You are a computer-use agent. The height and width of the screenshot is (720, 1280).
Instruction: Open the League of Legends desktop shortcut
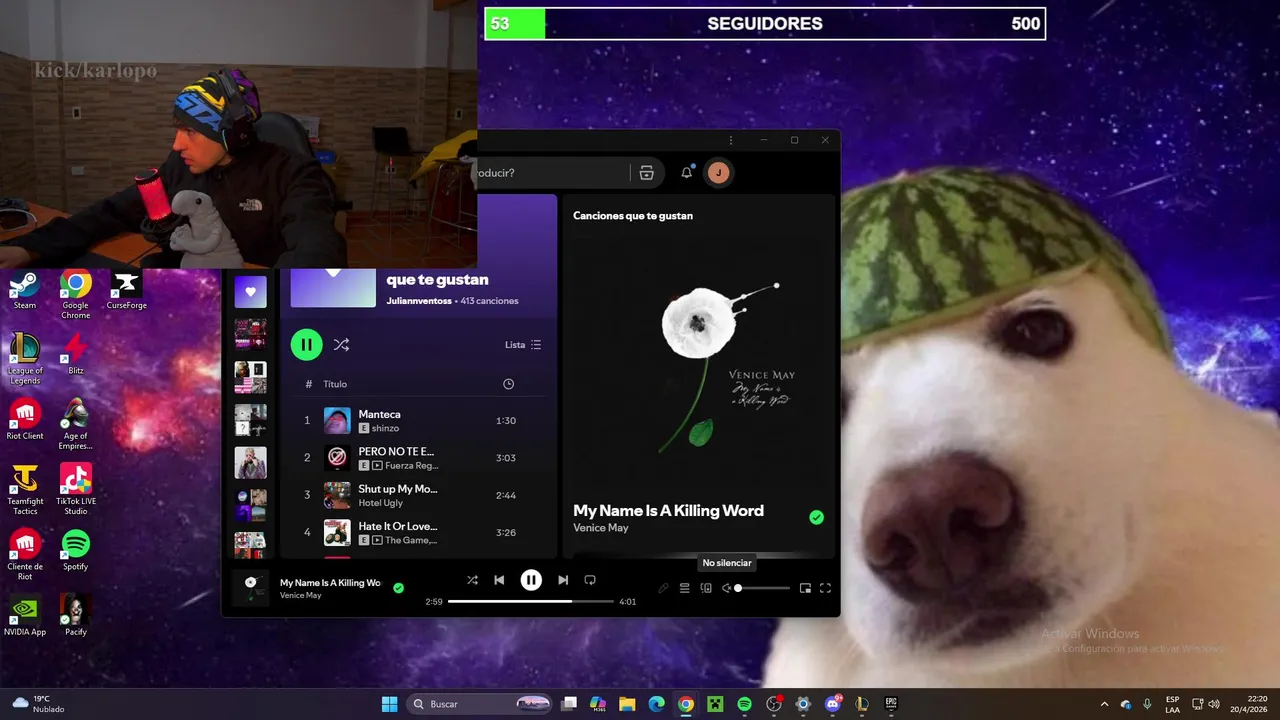coord(25,360)
